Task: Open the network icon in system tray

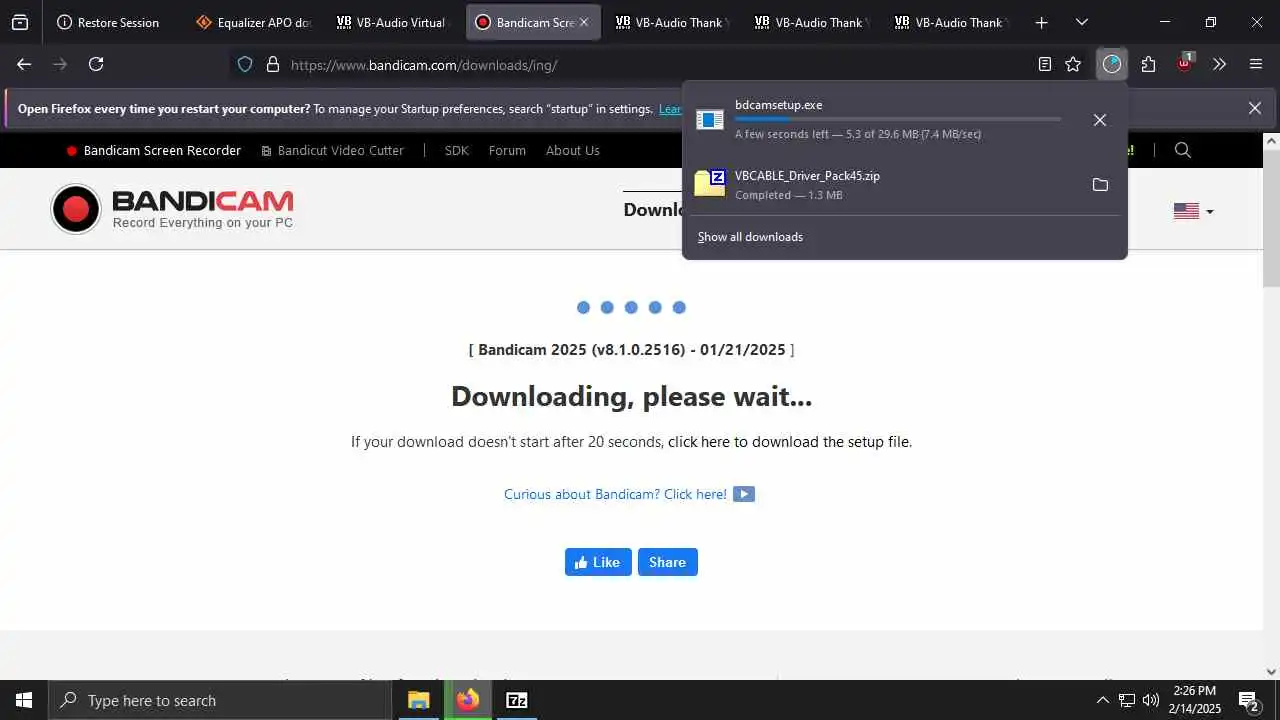Action: (1127, 700)
